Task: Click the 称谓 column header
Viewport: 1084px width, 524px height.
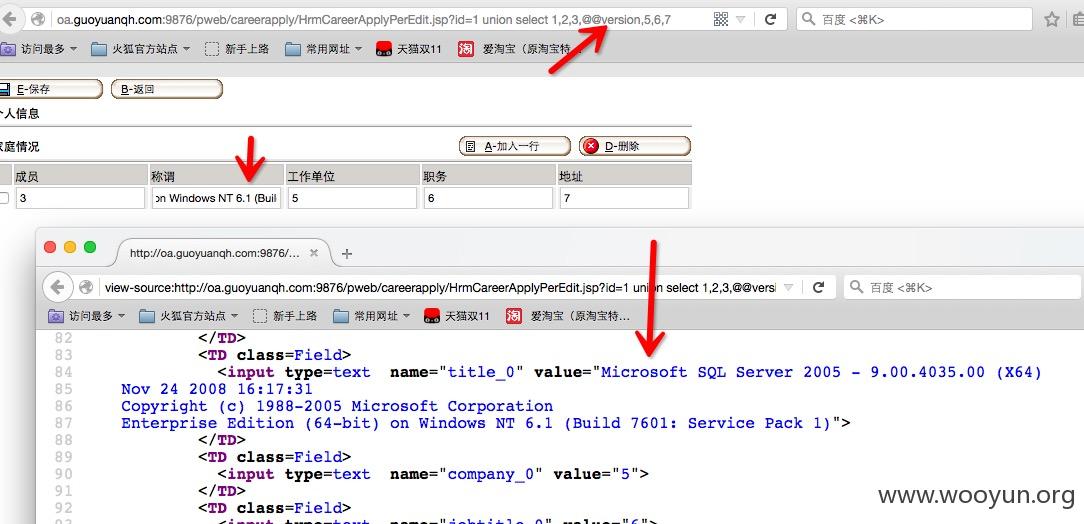Action: pos(216,175)
